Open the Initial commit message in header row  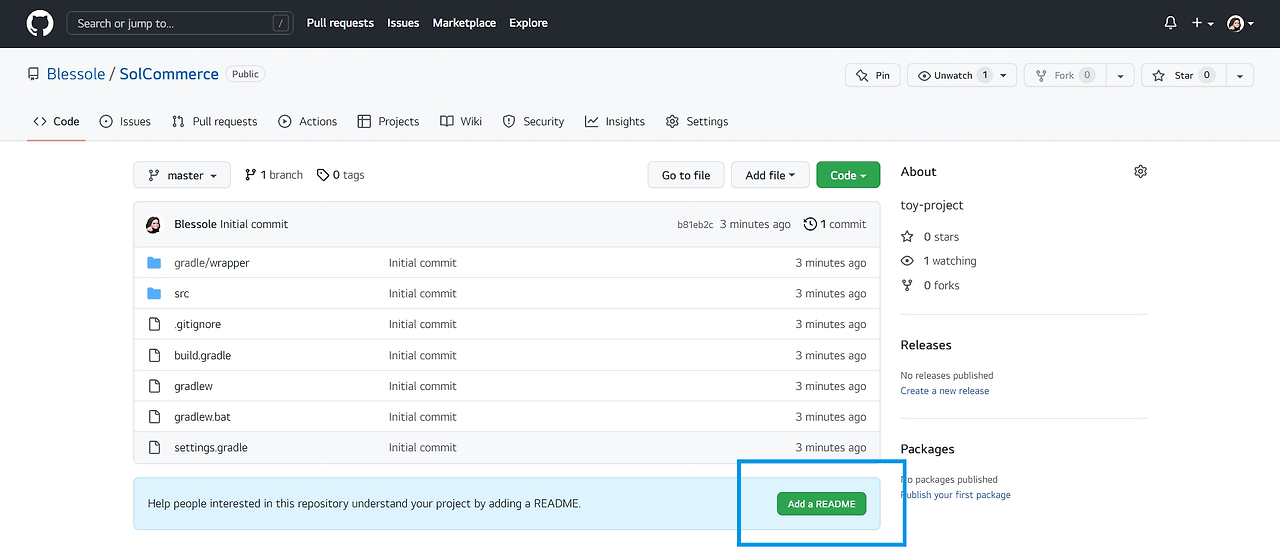coord(254,224)
